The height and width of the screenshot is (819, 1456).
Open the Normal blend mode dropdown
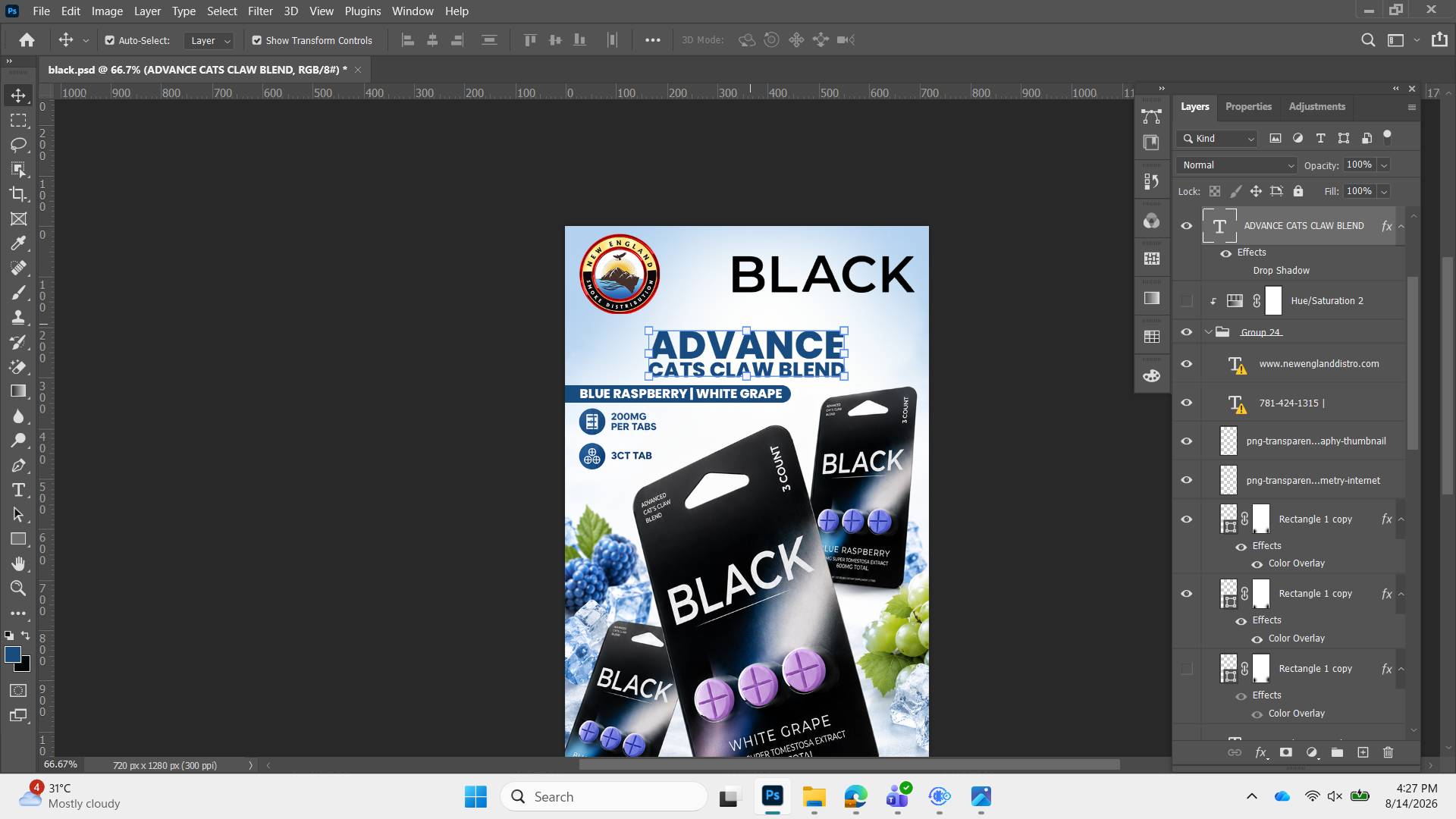click(1237, 165)
